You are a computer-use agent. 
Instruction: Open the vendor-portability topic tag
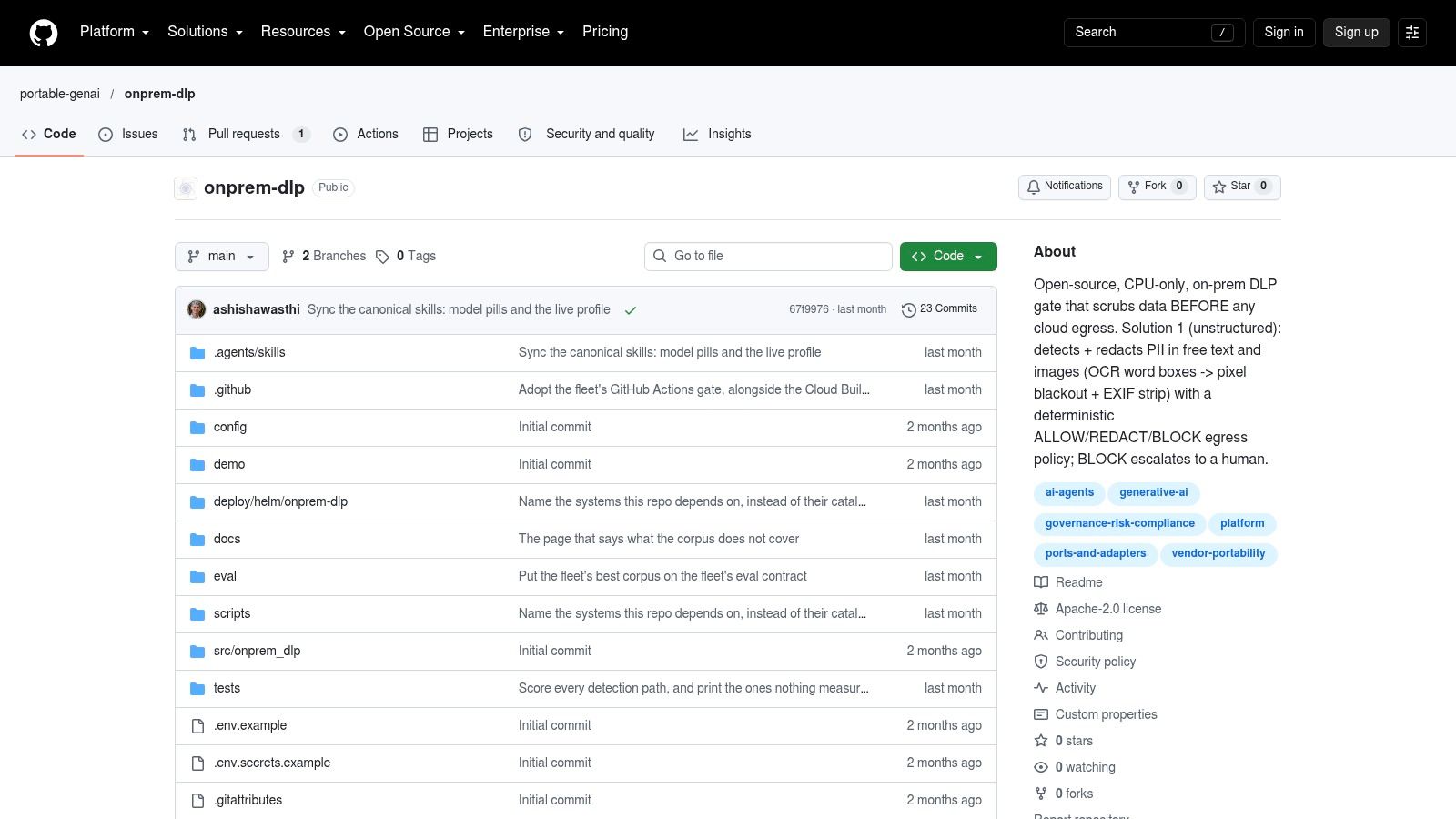tap(1218, 554)
